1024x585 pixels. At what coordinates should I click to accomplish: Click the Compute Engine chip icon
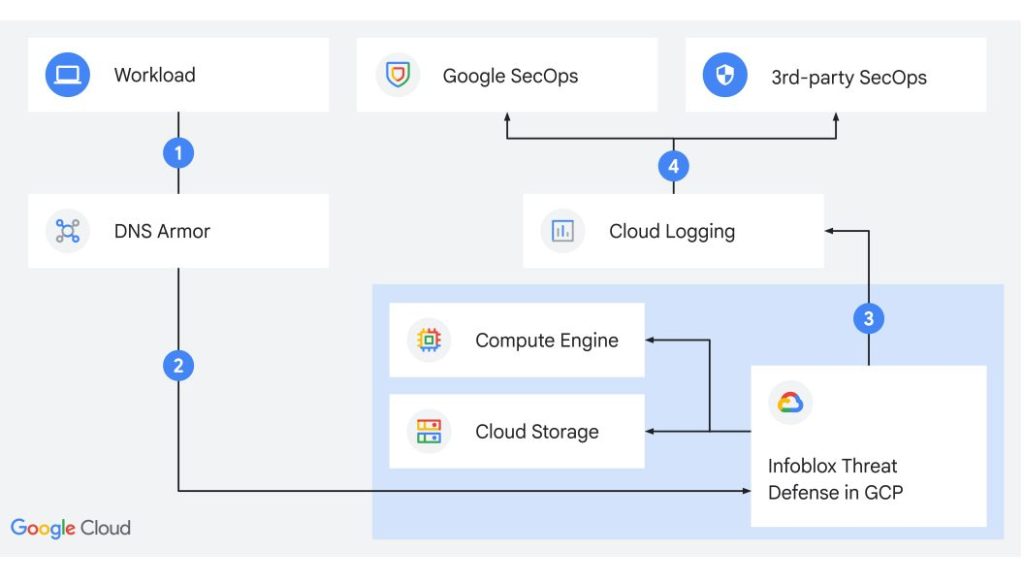(x=429, y=341)
